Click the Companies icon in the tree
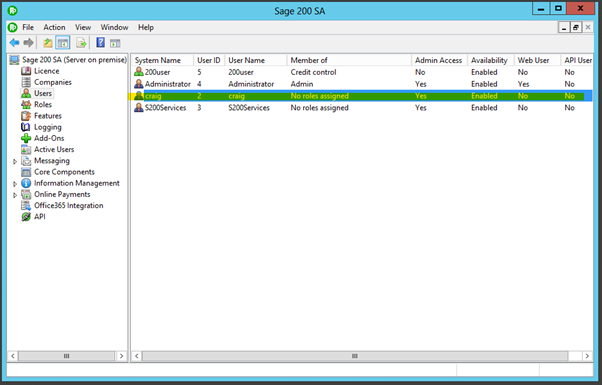 (26, 82)
